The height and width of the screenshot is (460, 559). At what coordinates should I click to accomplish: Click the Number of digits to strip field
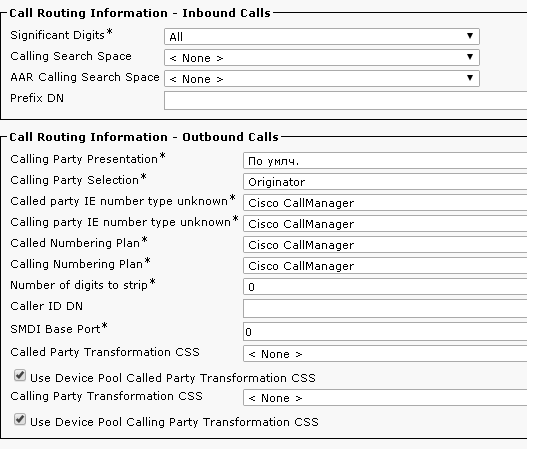point(385,287)
